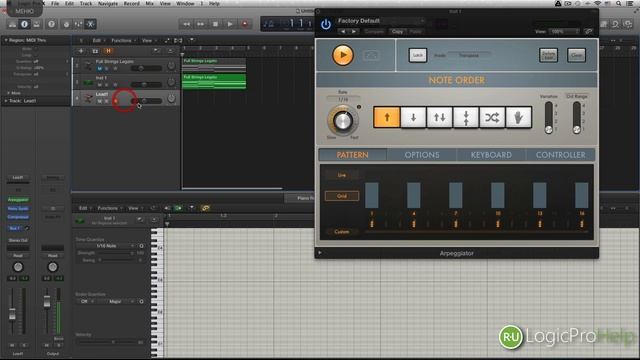This screenshot has width=640, height=360.
Task: Open the Quick Help toolbar button
Action: [51, 24]
